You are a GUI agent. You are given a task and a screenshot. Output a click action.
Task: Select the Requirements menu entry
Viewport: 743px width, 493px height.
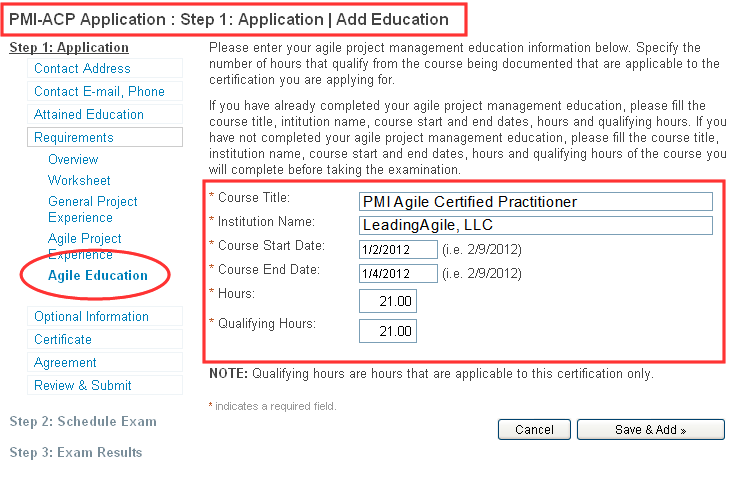tap(105, 137)
